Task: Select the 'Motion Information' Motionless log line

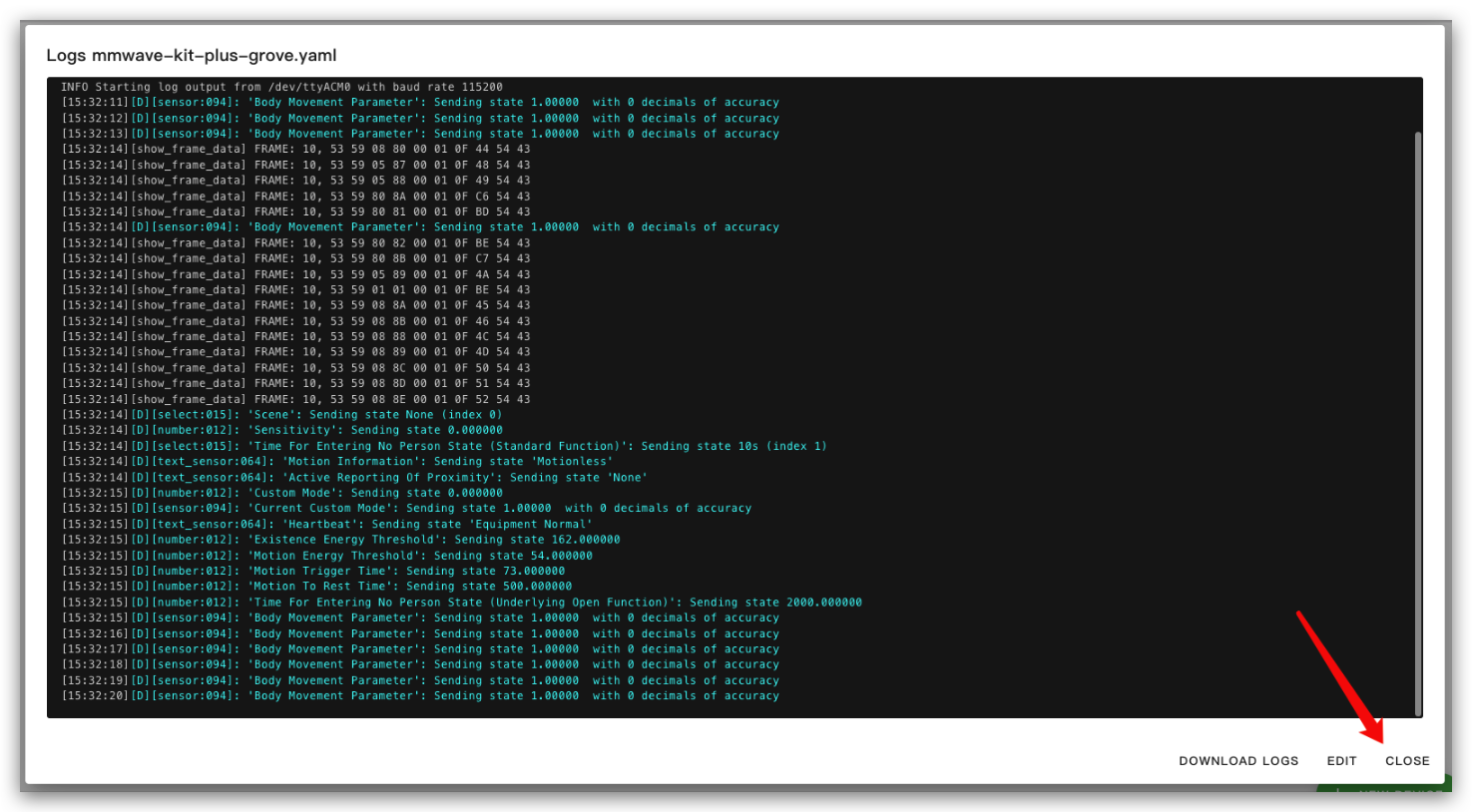Action: (x=337, y=462)
